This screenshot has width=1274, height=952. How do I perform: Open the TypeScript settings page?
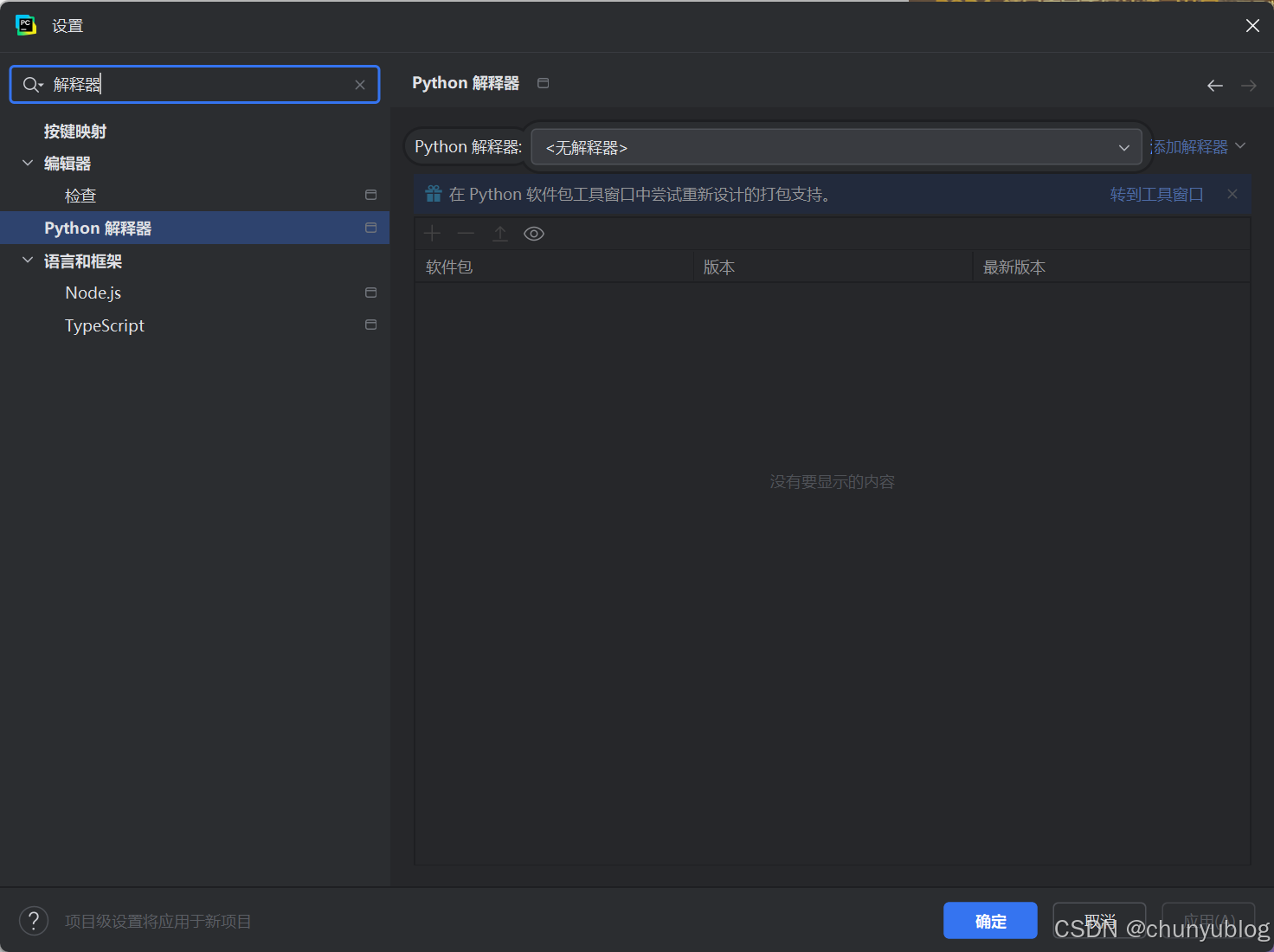pyautogui.click(x=105, y=325)
